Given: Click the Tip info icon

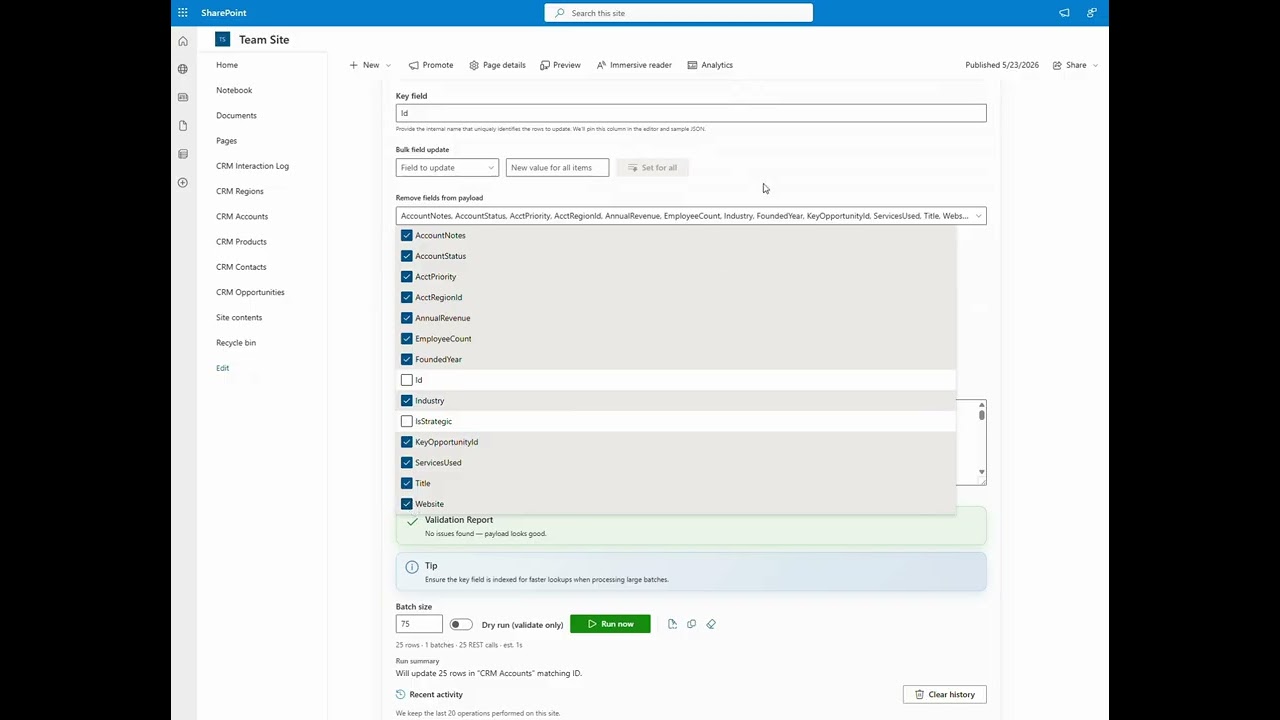Looking at the screenshot, I should coord(411,567).
